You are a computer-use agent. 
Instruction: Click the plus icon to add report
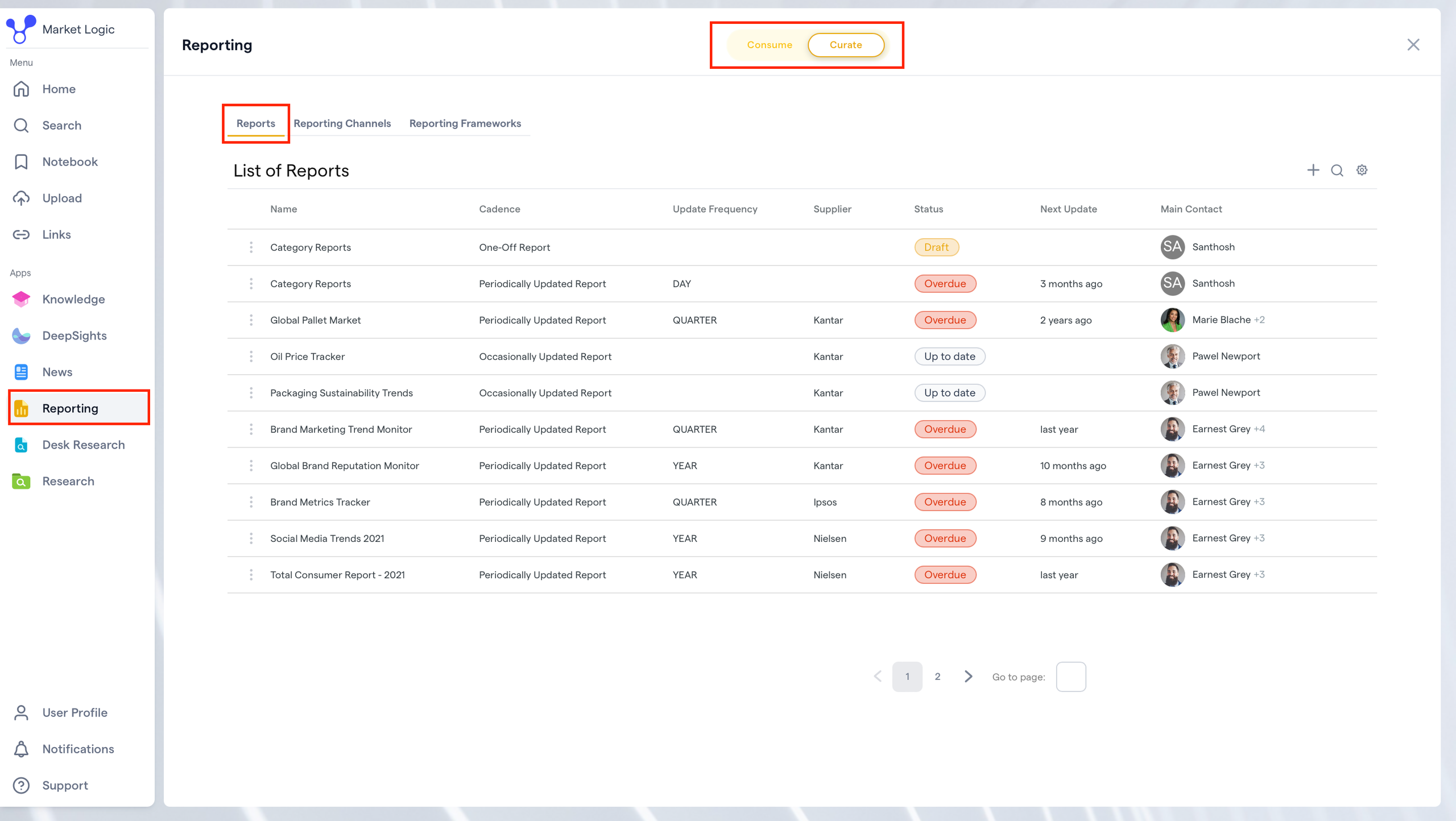(1313, 170)
